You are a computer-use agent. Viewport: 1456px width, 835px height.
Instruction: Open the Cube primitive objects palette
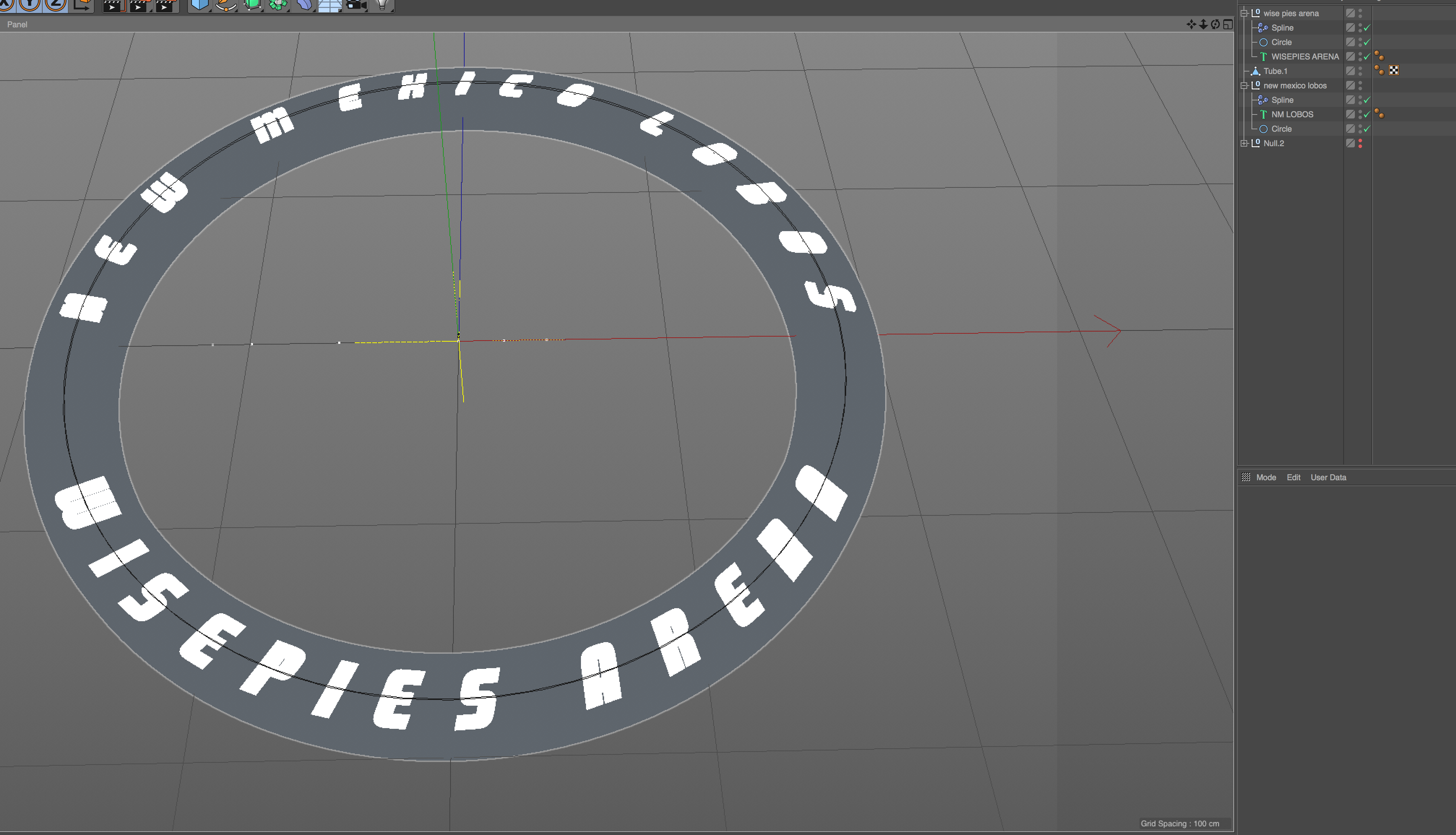point(199,5)
